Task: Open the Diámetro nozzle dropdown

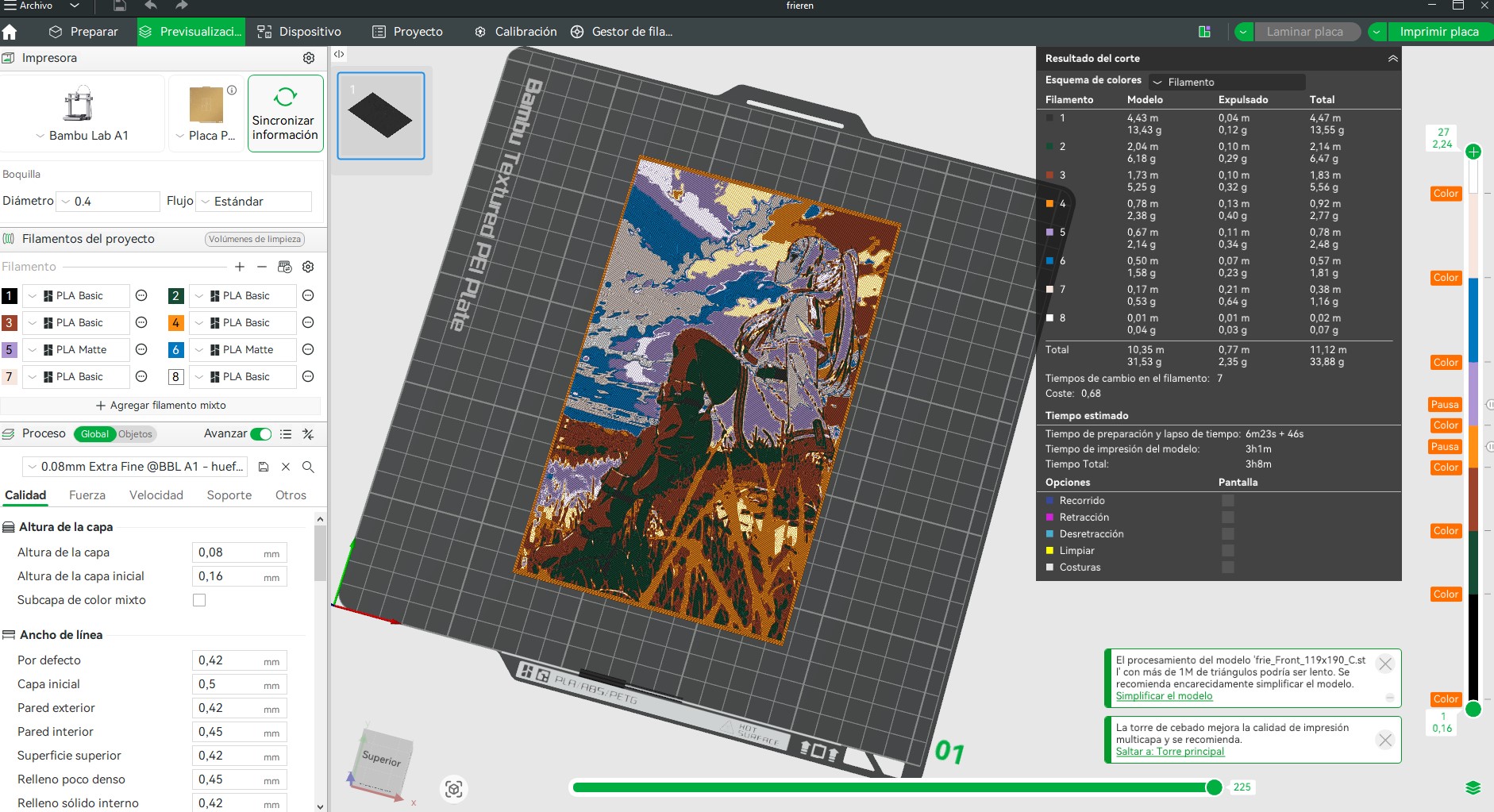Action: [109, 202]
